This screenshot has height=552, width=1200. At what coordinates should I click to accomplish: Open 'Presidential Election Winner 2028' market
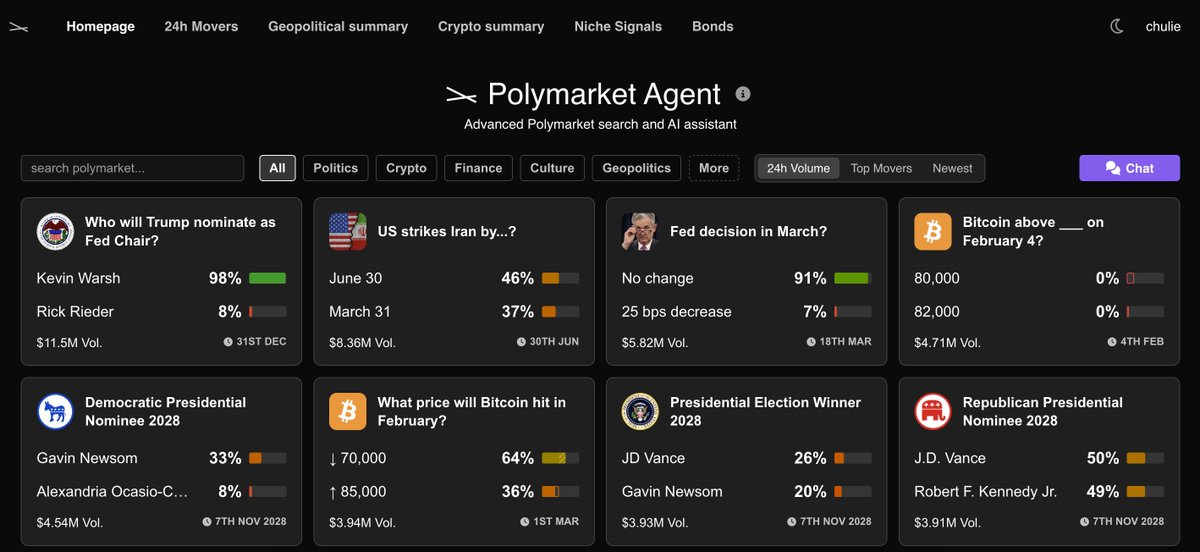[765, 411]
